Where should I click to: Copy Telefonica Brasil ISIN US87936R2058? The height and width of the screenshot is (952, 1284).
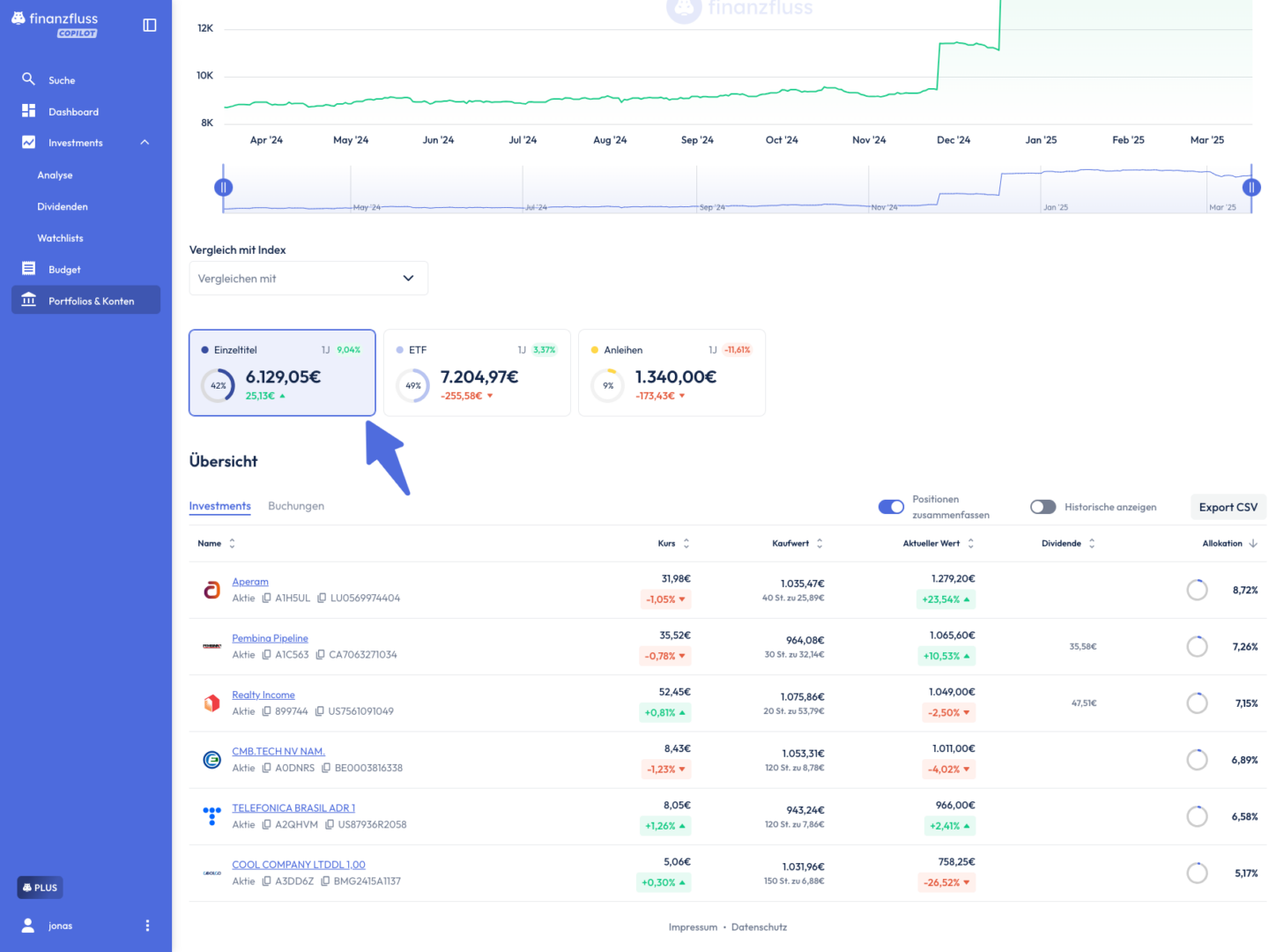330,825
